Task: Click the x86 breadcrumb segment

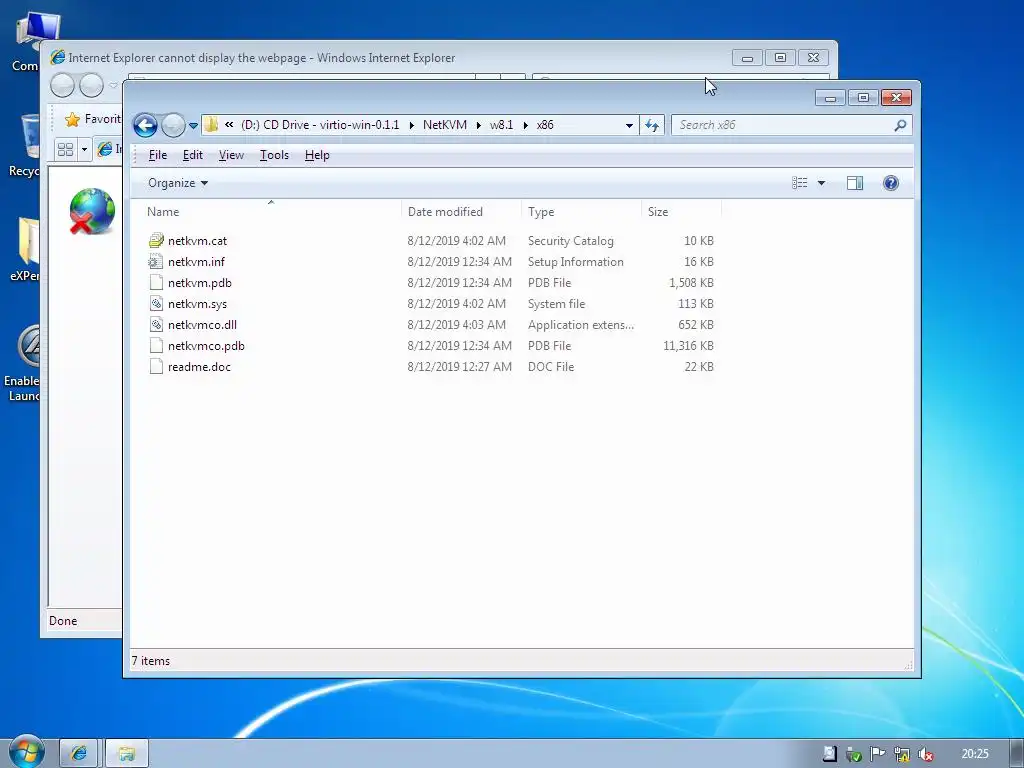Action: coord(545,125)
